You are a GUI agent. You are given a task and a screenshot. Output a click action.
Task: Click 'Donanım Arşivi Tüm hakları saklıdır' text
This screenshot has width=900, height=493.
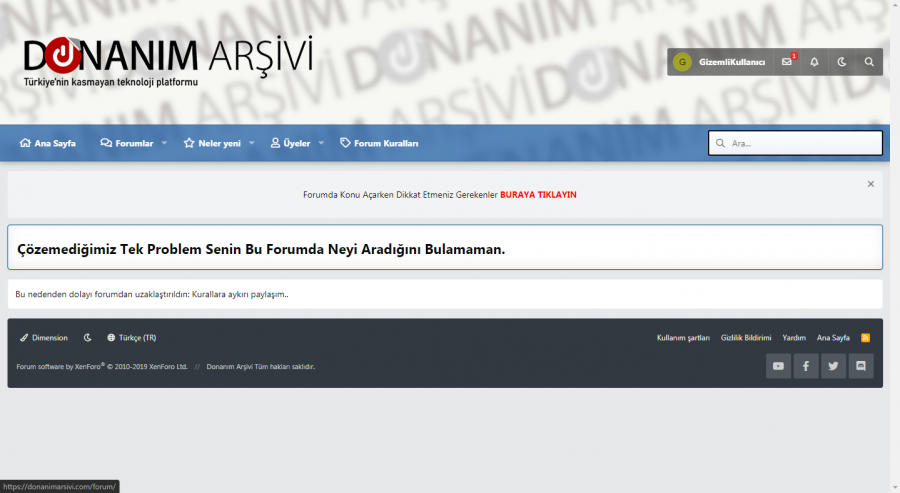coord(261,366)
